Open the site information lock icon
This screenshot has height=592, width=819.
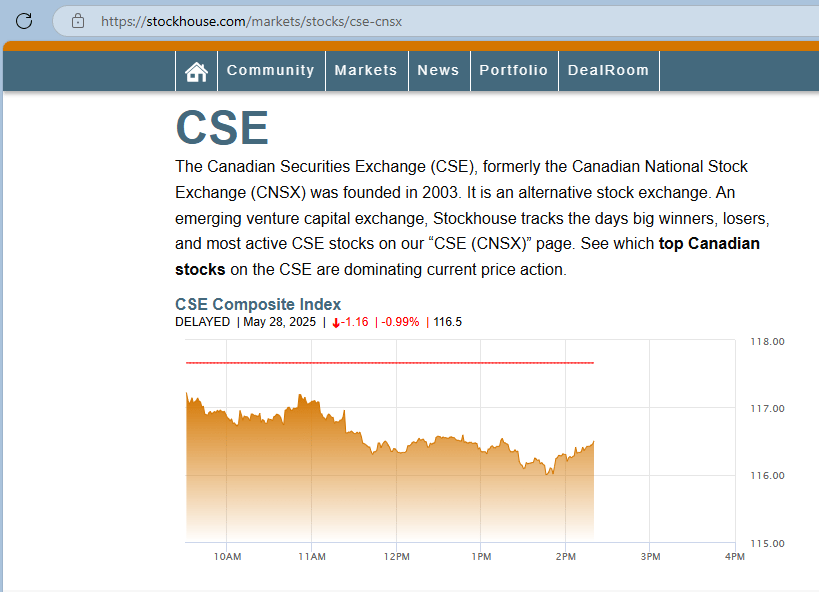77,20
